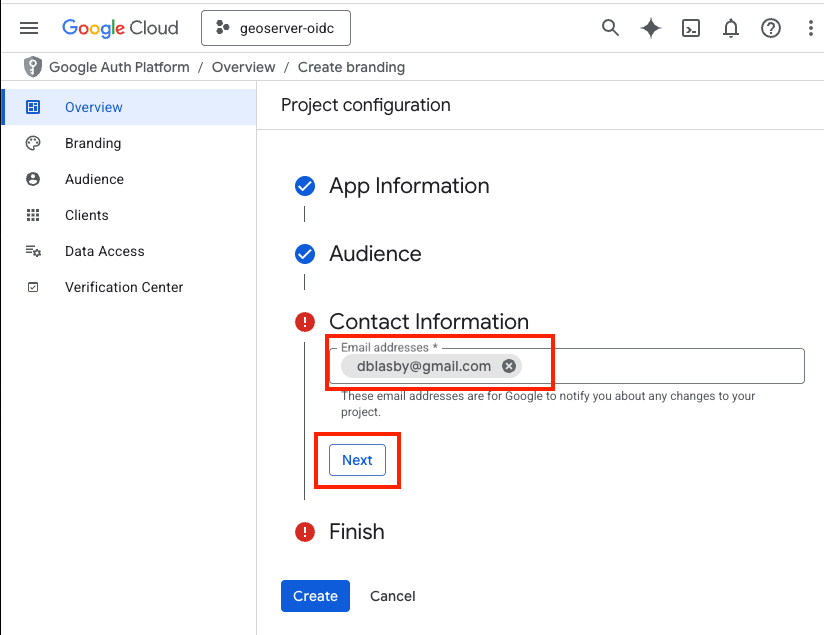Open the geoserver-oidc project selector
This screenshot has height=635, width=824.
pos(276,28)
